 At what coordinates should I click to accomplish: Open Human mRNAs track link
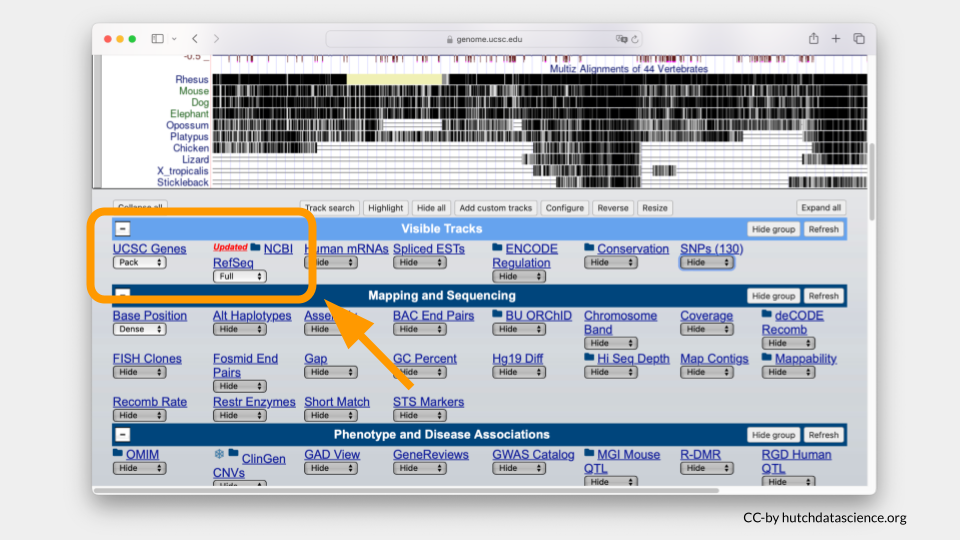coord(346,249)
